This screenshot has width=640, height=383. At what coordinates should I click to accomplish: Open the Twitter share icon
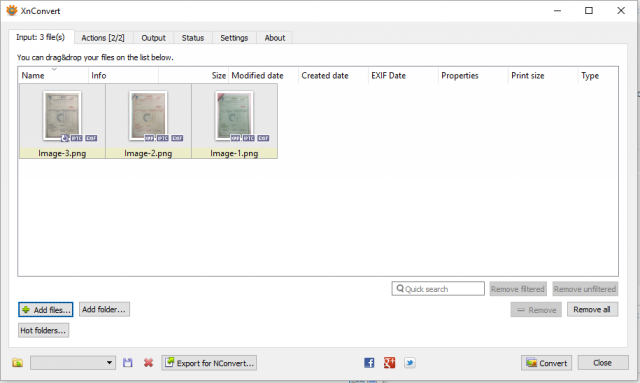[410, 363]
